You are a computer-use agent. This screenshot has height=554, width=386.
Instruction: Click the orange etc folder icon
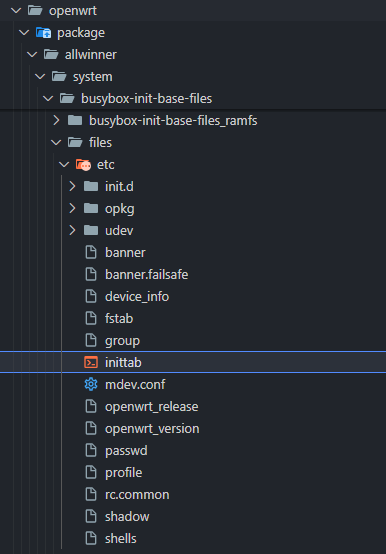click(83, 165)
